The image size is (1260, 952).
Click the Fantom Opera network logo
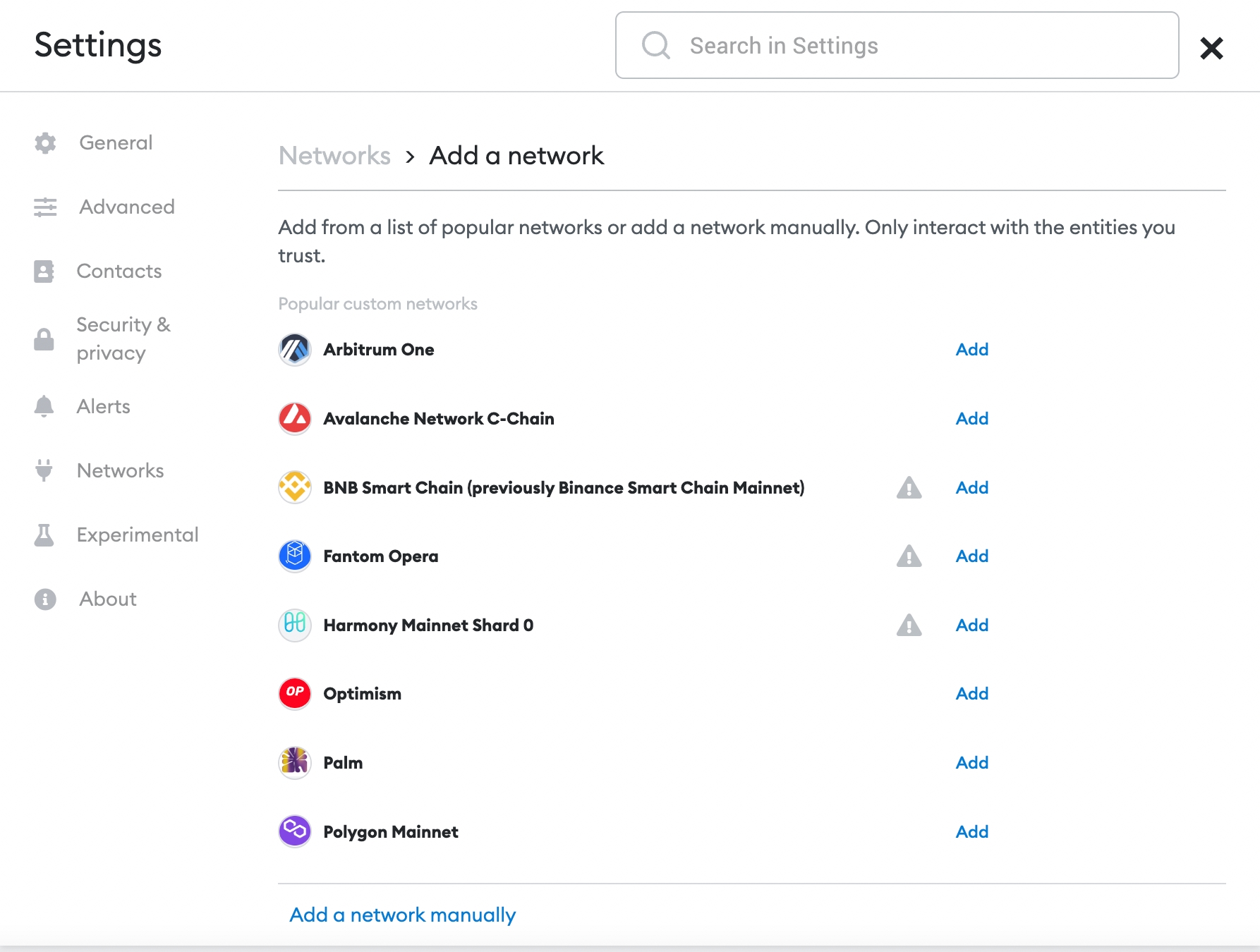point(295,556)
